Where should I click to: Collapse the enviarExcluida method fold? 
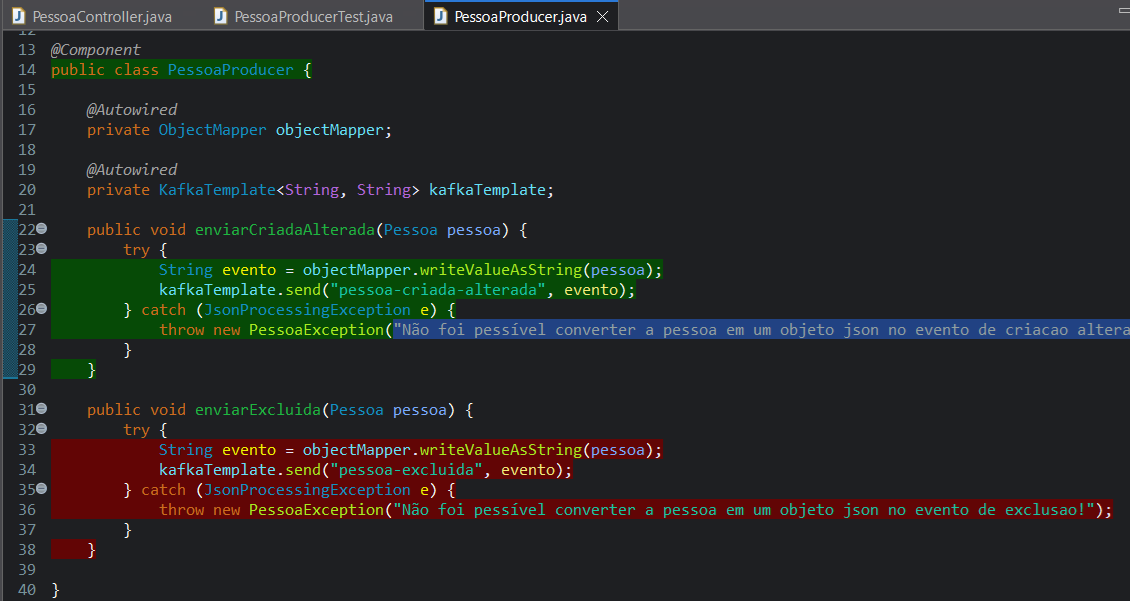[41, 409]
